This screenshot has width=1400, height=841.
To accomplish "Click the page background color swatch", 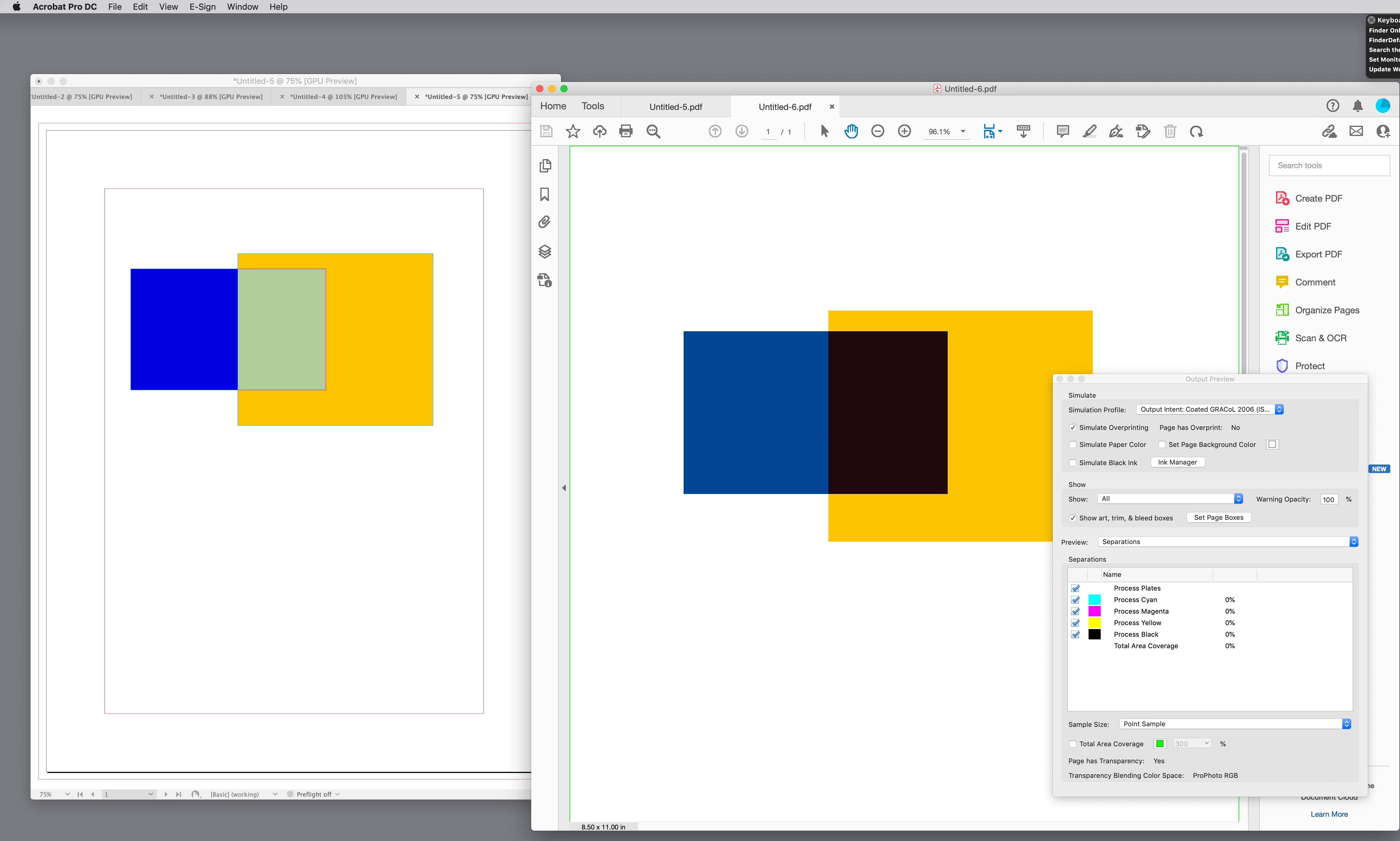I will [1273, 445].
